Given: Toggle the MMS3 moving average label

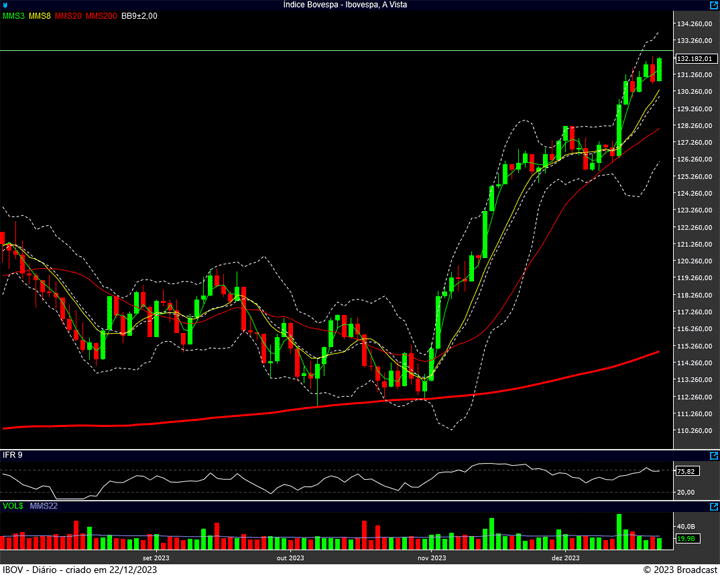Looking at the screenshot, I should 13,16.
